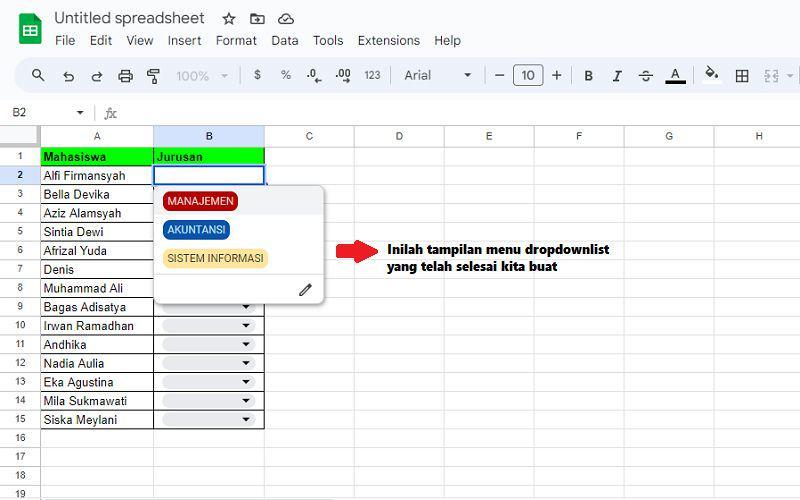Decrease decimal places
800x500 pixels.
(x=314, y=76)
